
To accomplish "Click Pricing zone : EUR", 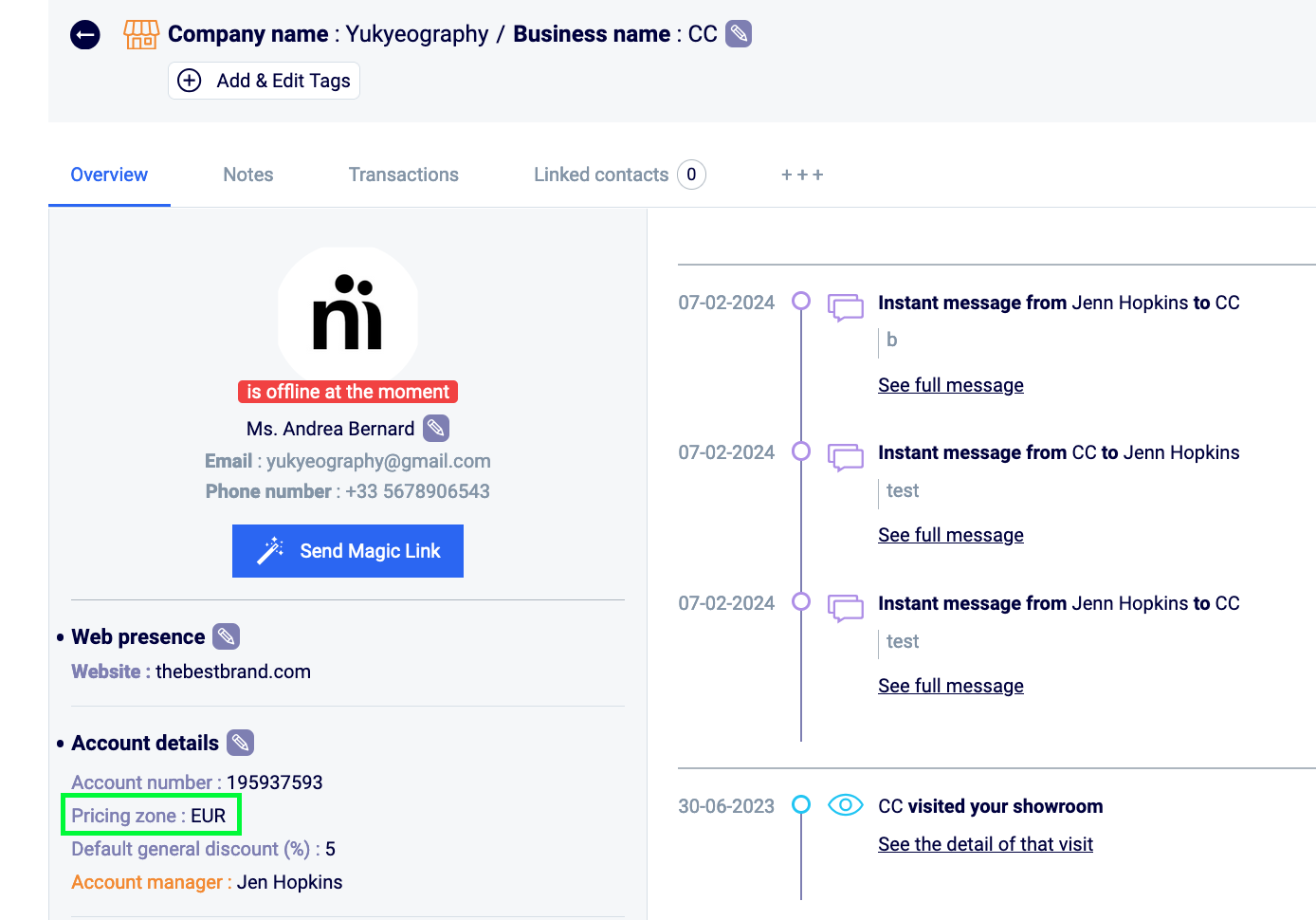I will 150,816.
